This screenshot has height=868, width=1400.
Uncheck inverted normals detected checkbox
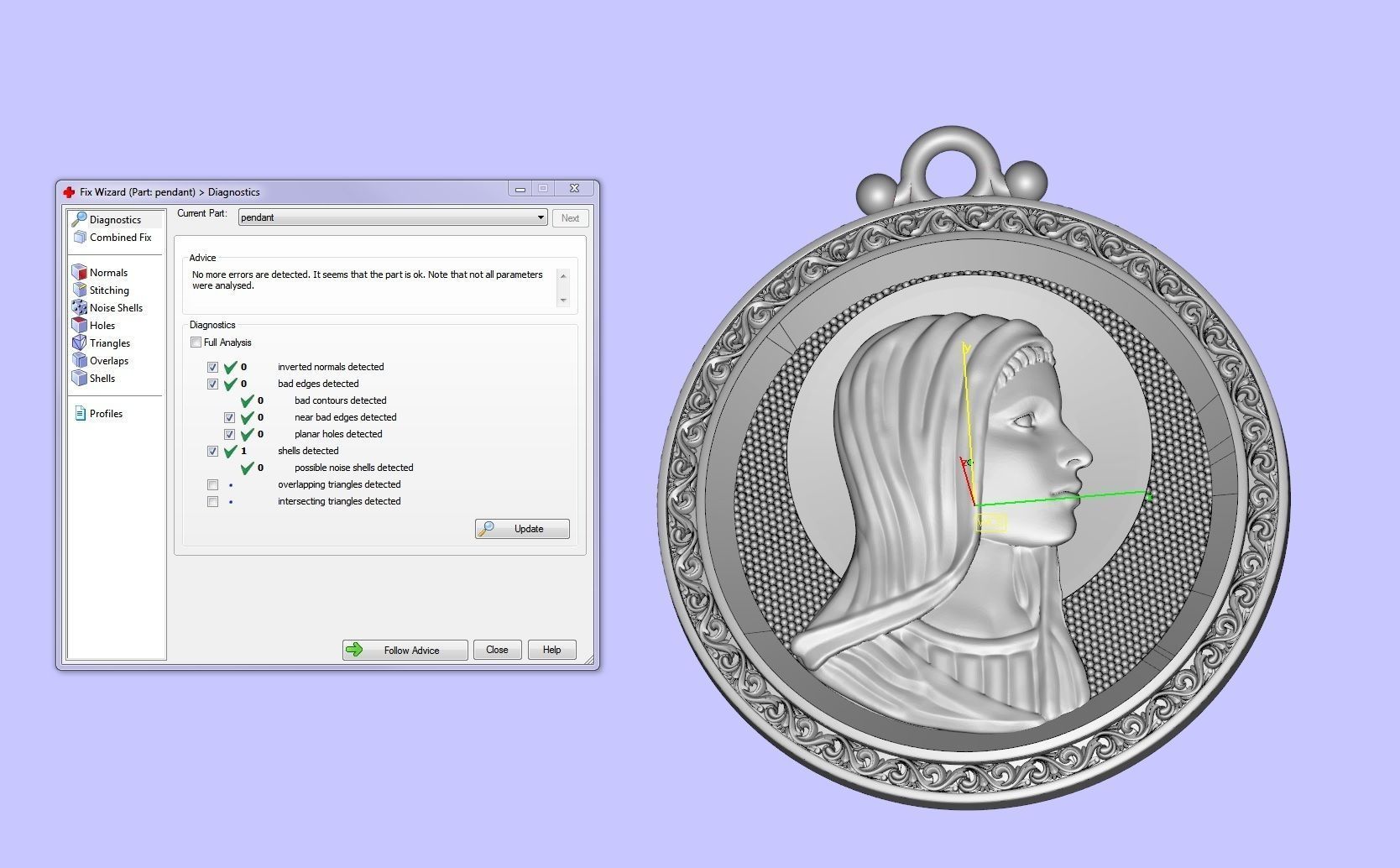[x=212, y=367]
